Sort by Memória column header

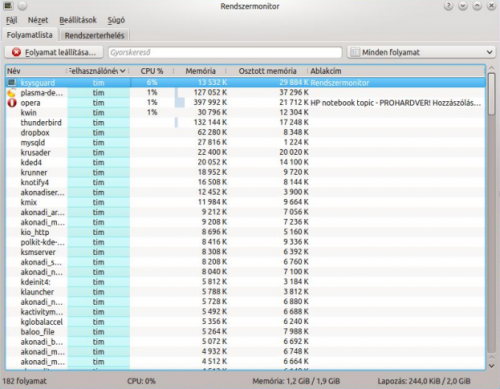point(200,71)
